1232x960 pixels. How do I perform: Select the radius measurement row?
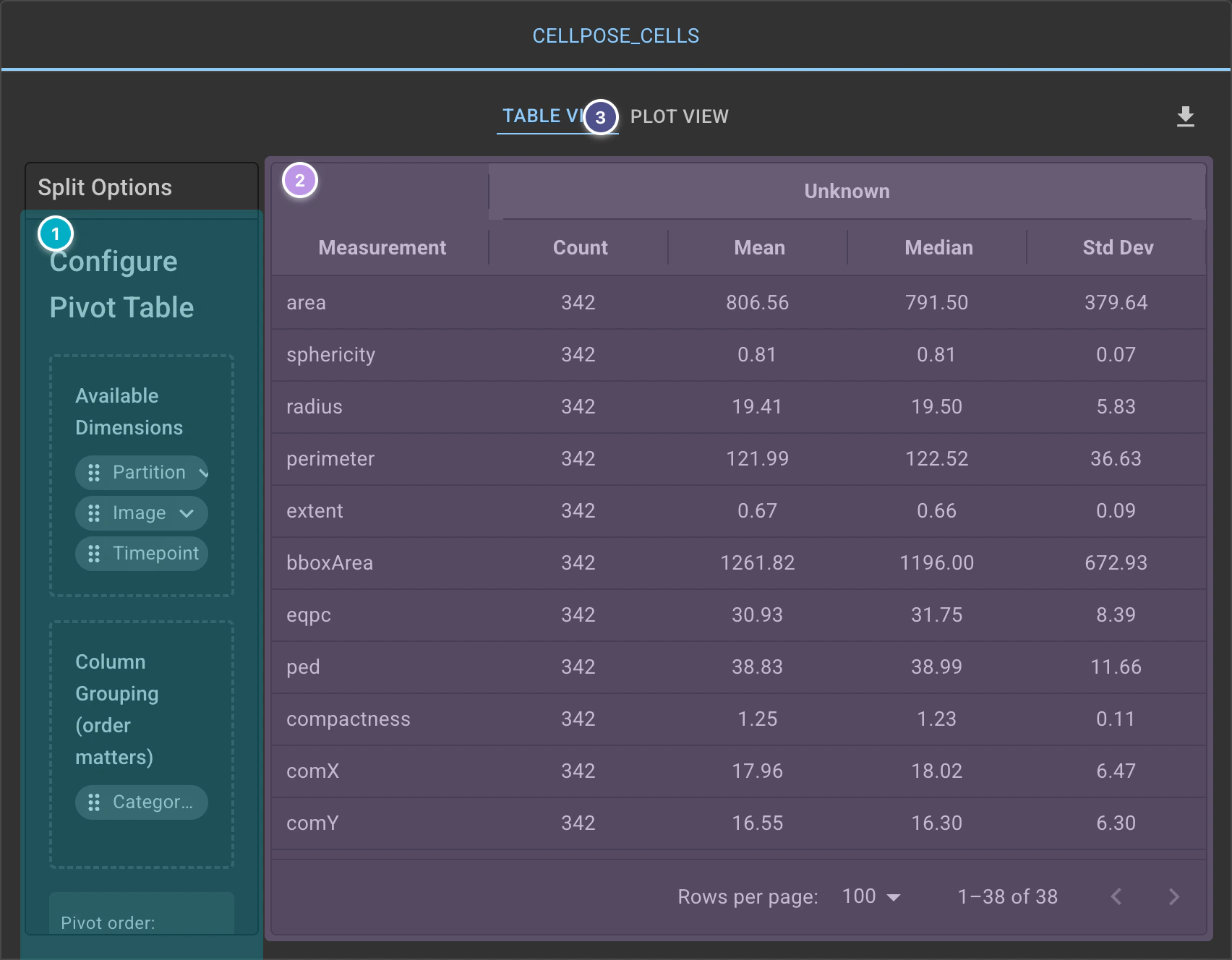tap(739, 407)
